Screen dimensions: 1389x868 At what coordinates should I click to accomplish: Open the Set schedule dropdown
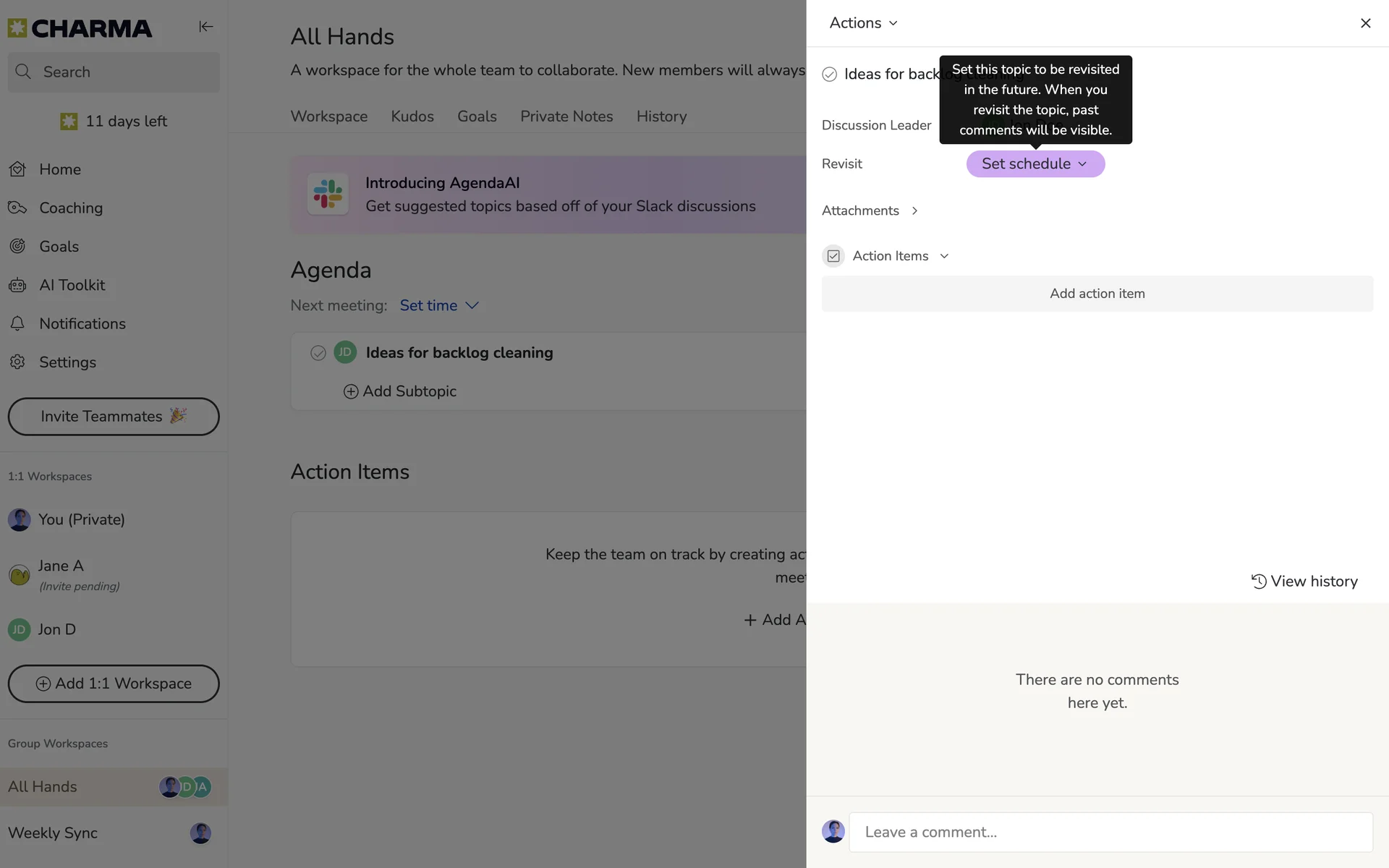coord(1035,164)
